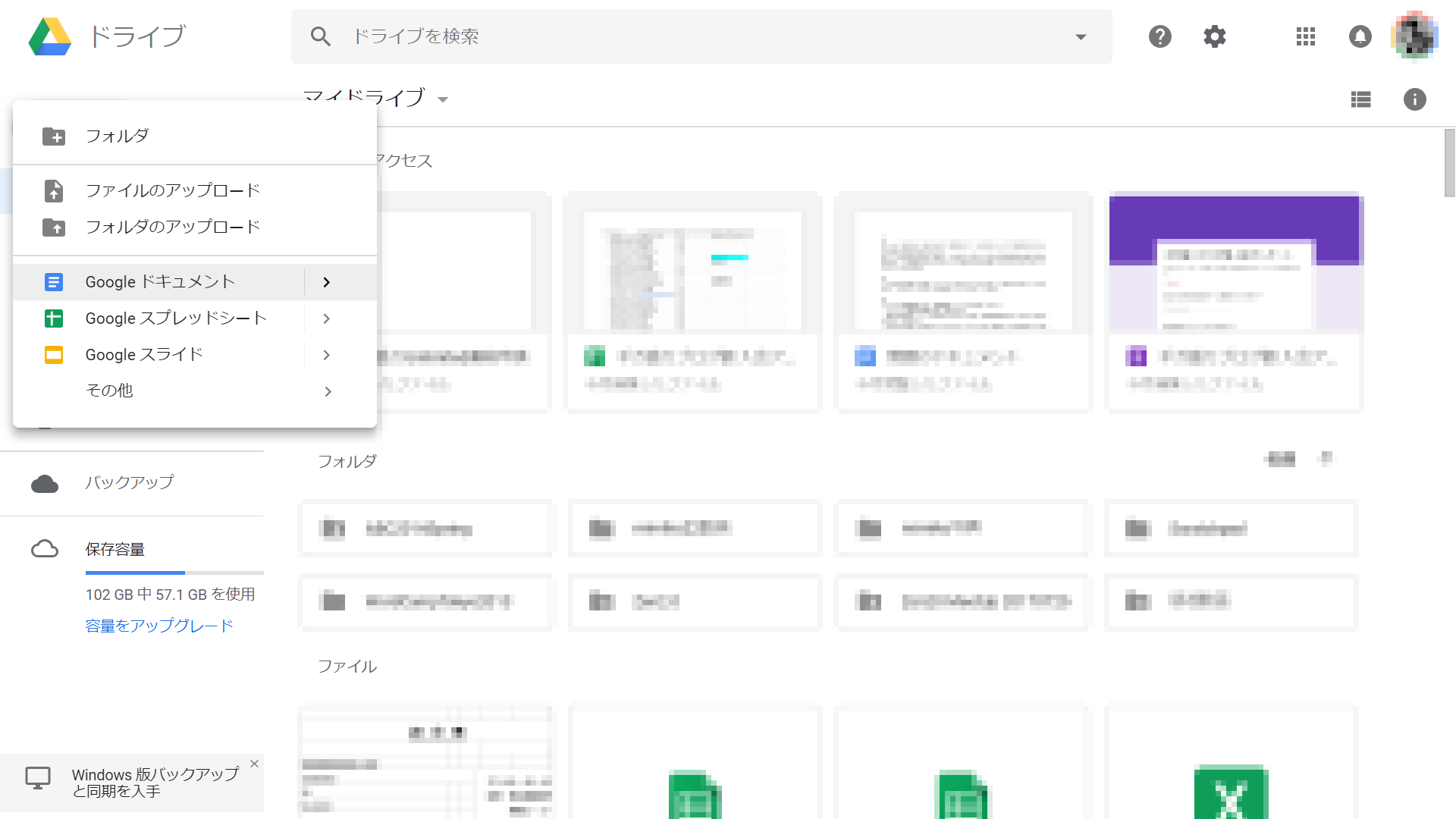This screenshot has width=1456, height=819.
Task: Click the folder upload icon
Action: pyautogui.click(x=54, y=227)
